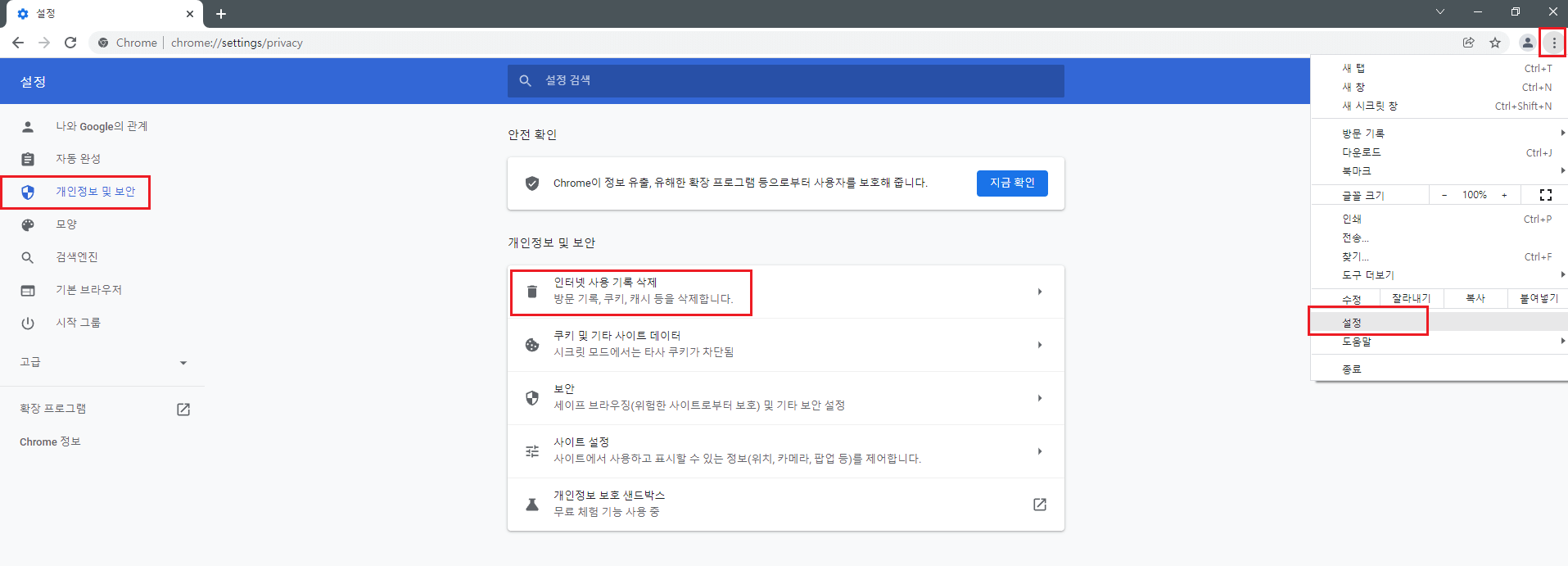Open external link icon in 개인정보 보호 샌드박스 row
The width and height of the screenshot is (1568, 566).
click(x=1040, y=505)
